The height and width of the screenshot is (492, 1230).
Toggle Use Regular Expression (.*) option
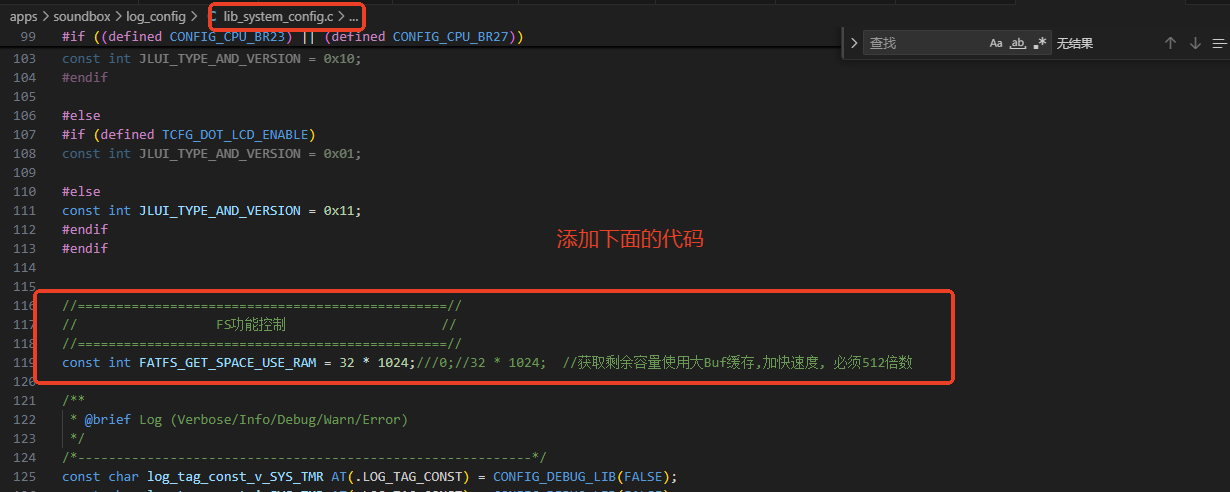click(x=1040, y=43)
